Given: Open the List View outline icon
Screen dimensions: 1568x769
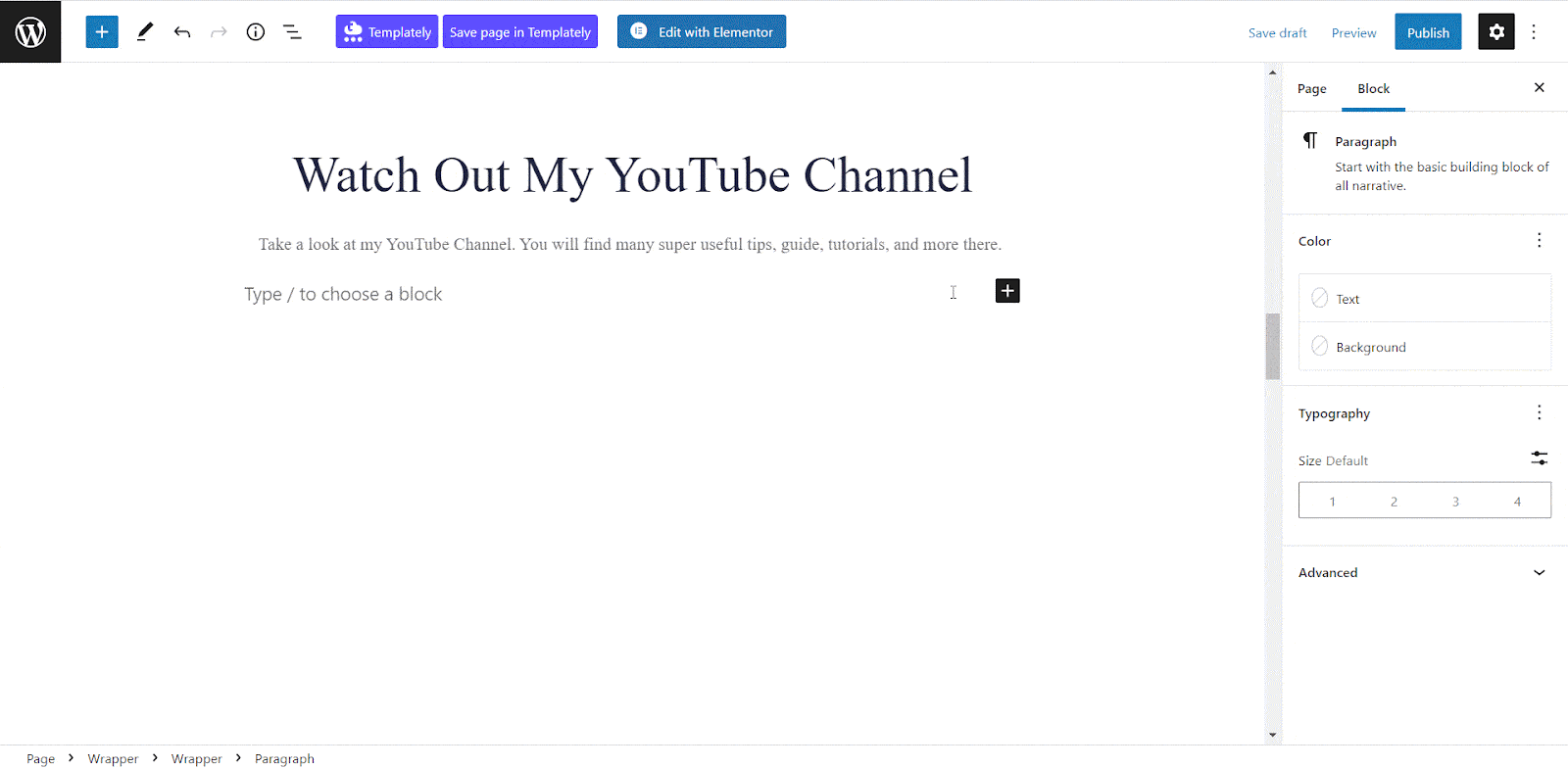Looking at the screenshot, I should coord(292,31).
